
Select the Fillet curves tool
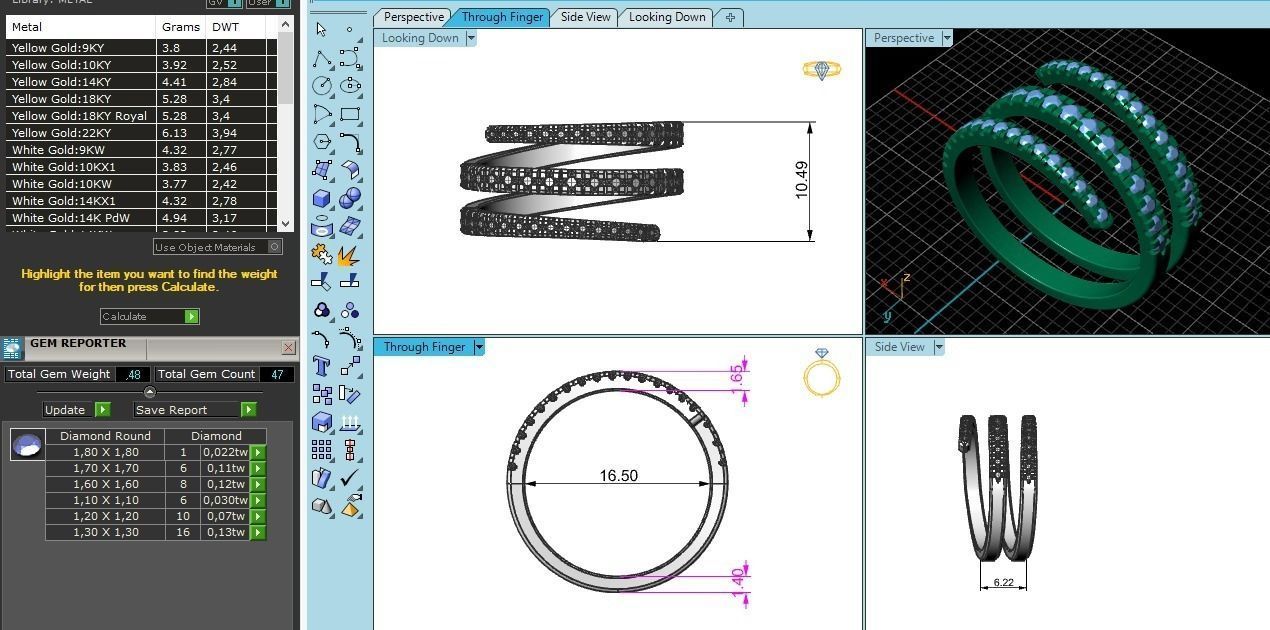(x=350, y=142)
